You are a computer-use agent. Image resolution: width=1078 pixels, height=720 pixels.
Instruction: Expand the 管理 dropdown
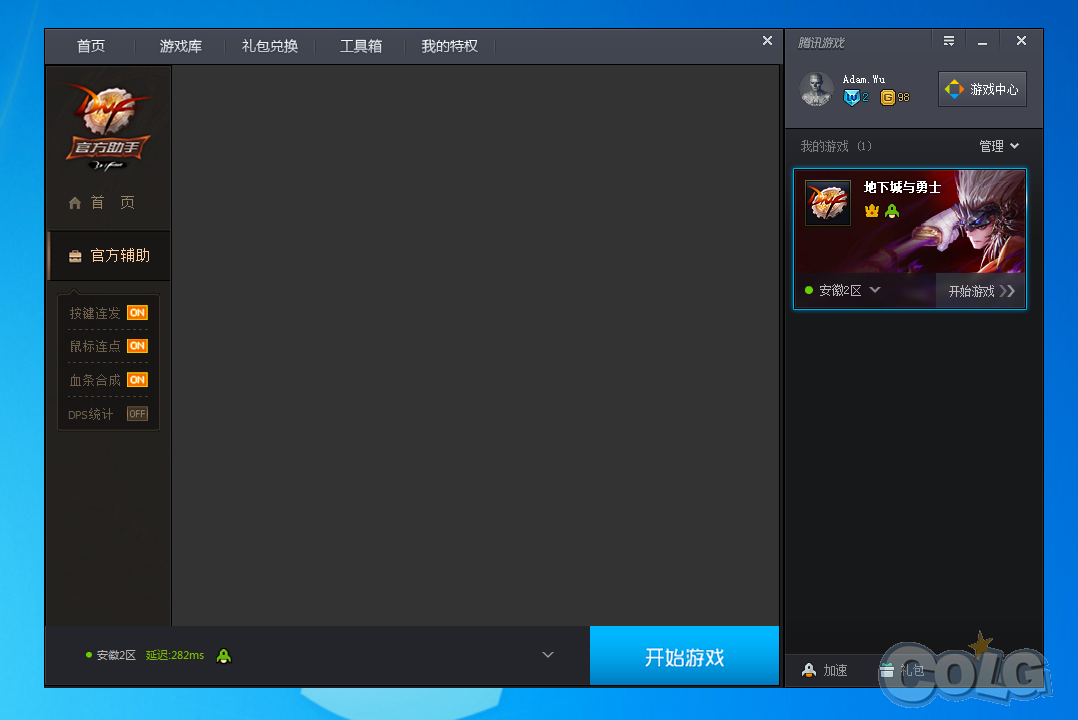click(999, 146)
